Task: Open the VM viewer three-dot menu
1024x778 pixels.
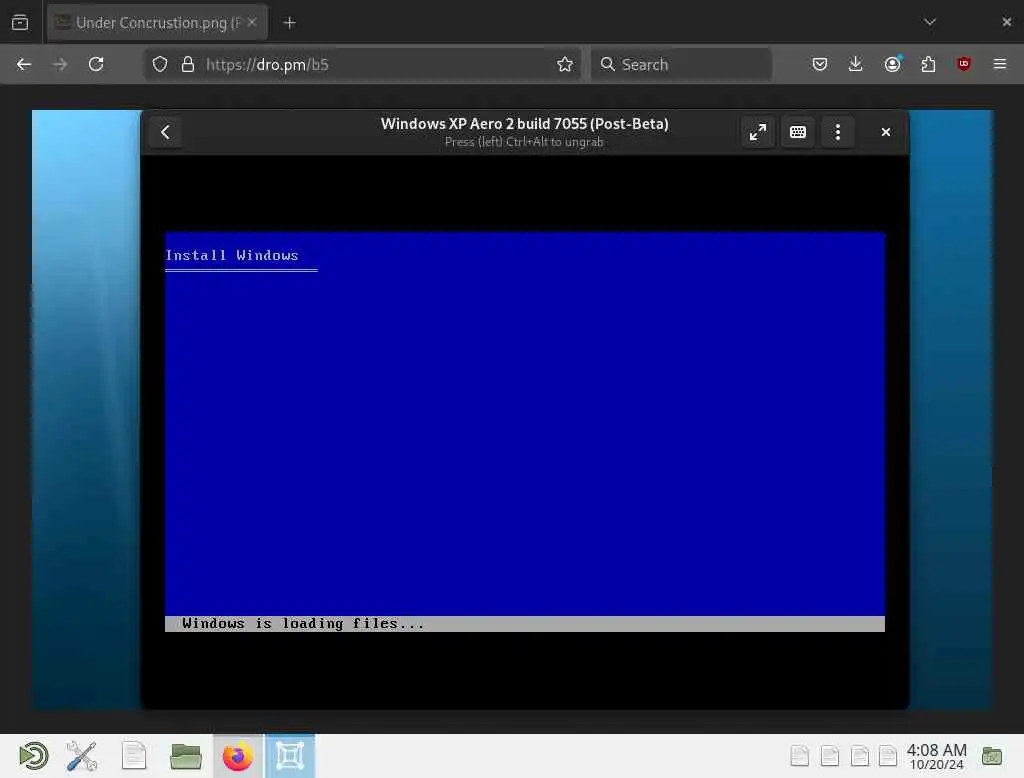Action: click(838, 133)
